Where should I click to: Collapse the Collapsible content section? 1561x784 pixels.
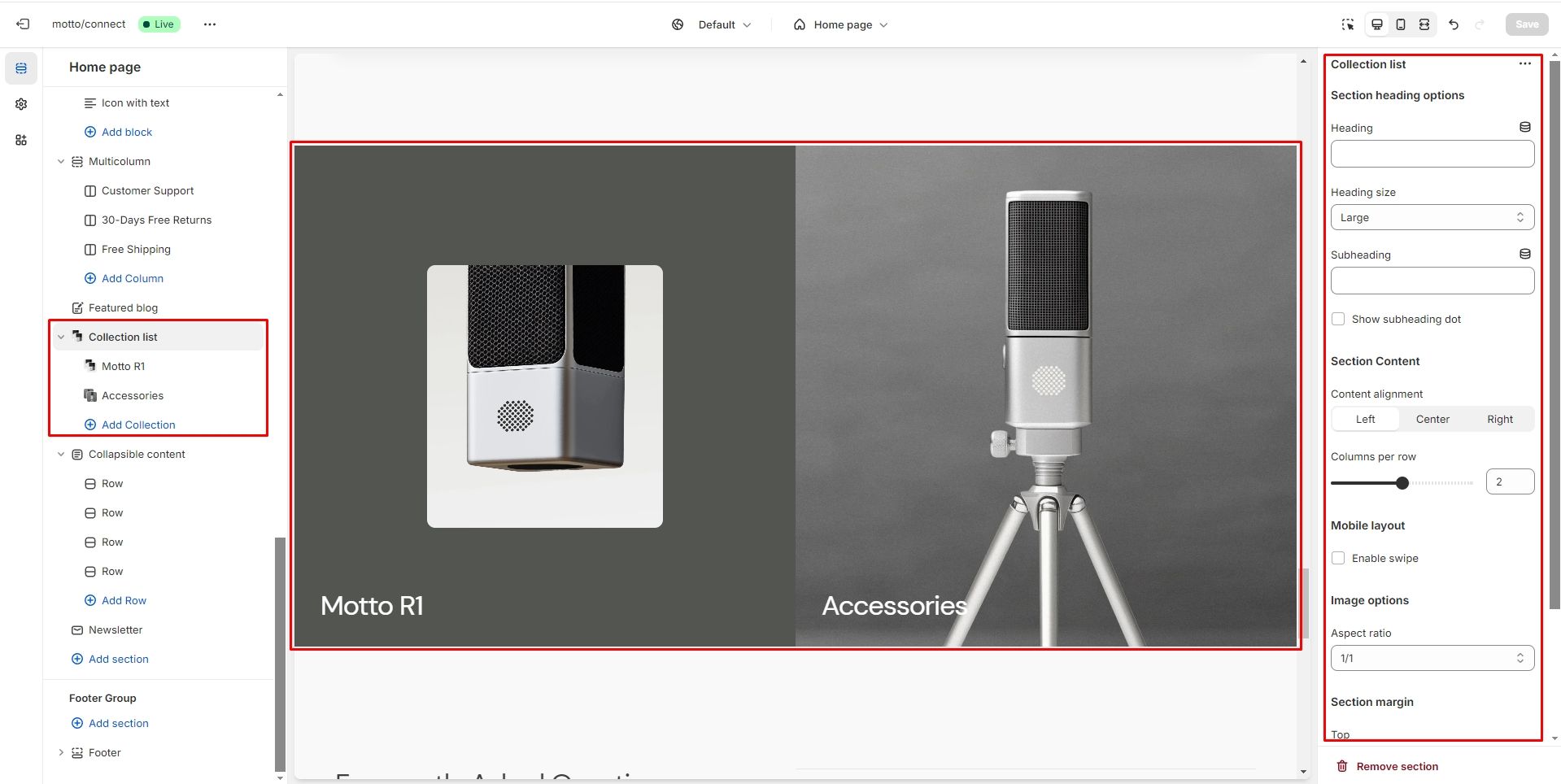tap(61, 454)
